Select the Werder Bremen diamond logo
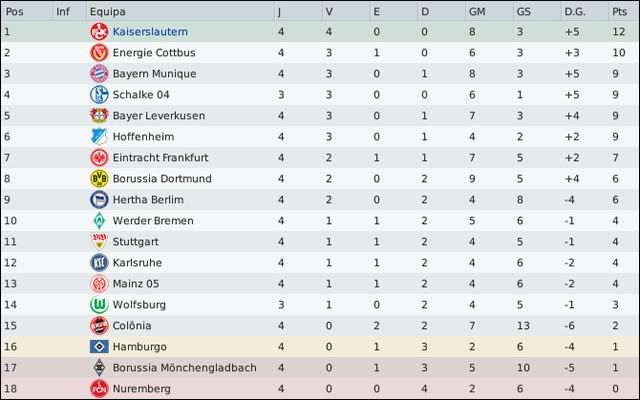 pyautogui.click(x=98, y=221)
